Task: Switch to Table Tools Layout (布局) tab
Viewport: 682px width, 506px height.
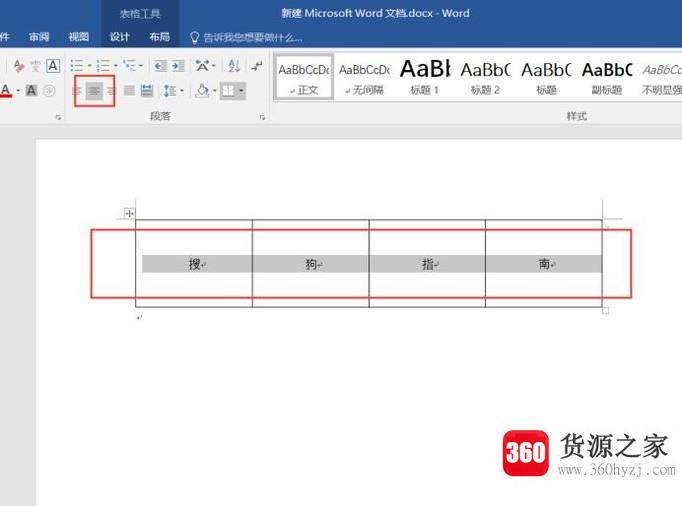Action: [x=159, y=37]
